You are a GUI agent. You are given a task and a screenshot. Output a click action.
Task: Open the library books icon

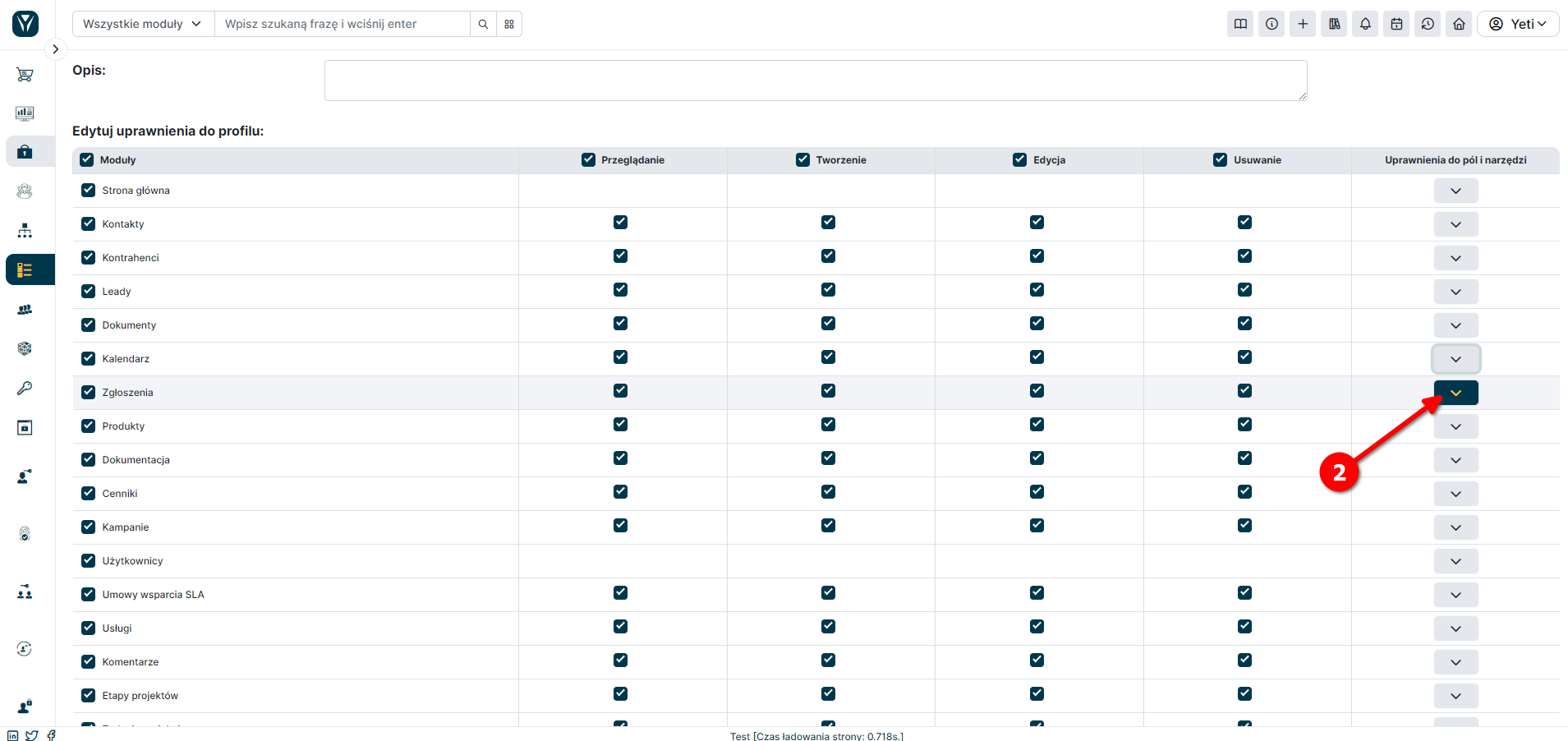pyautogui.click(x=1334, y=24)
